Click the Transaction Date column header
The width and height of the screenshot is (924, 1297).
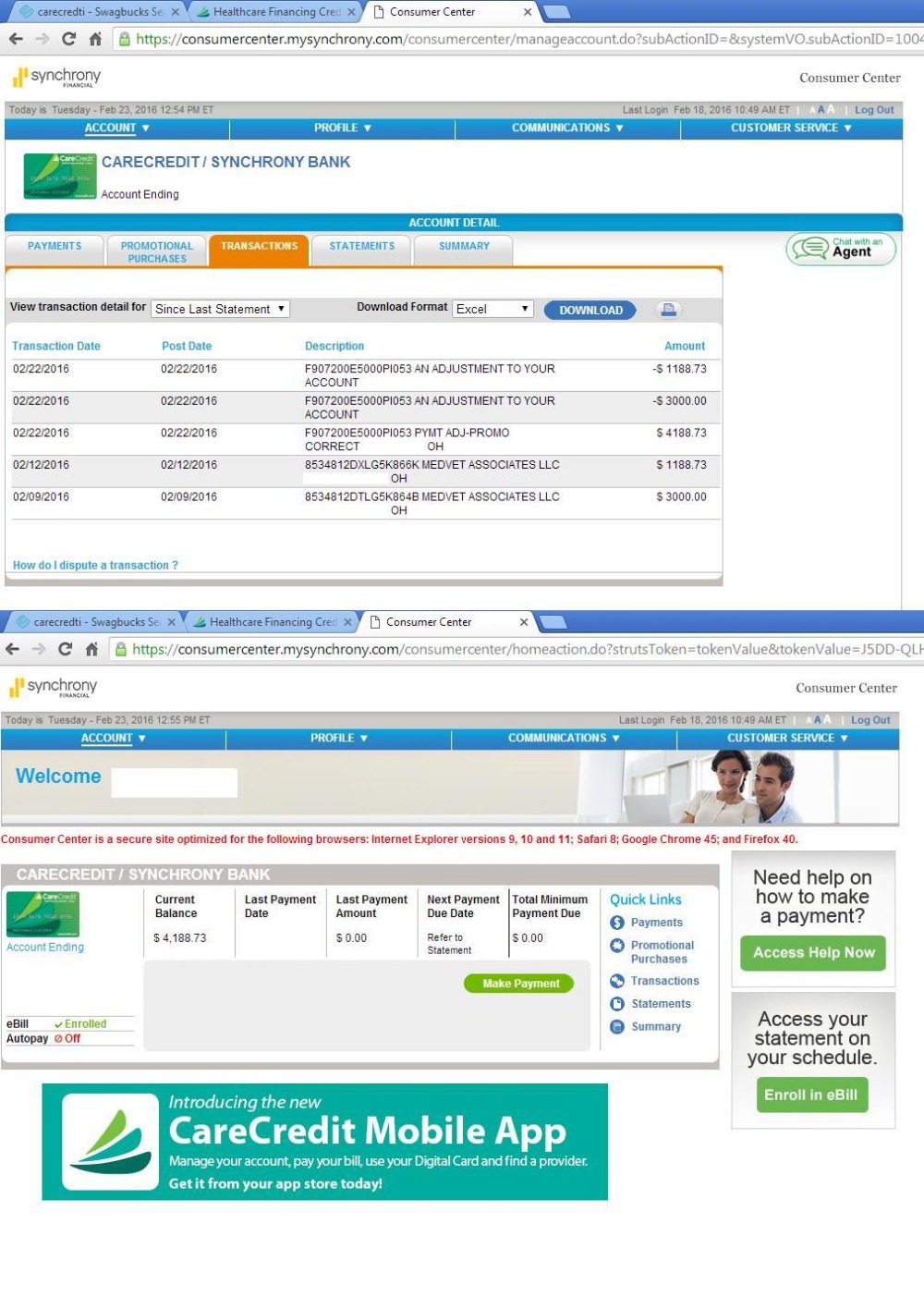56,347
